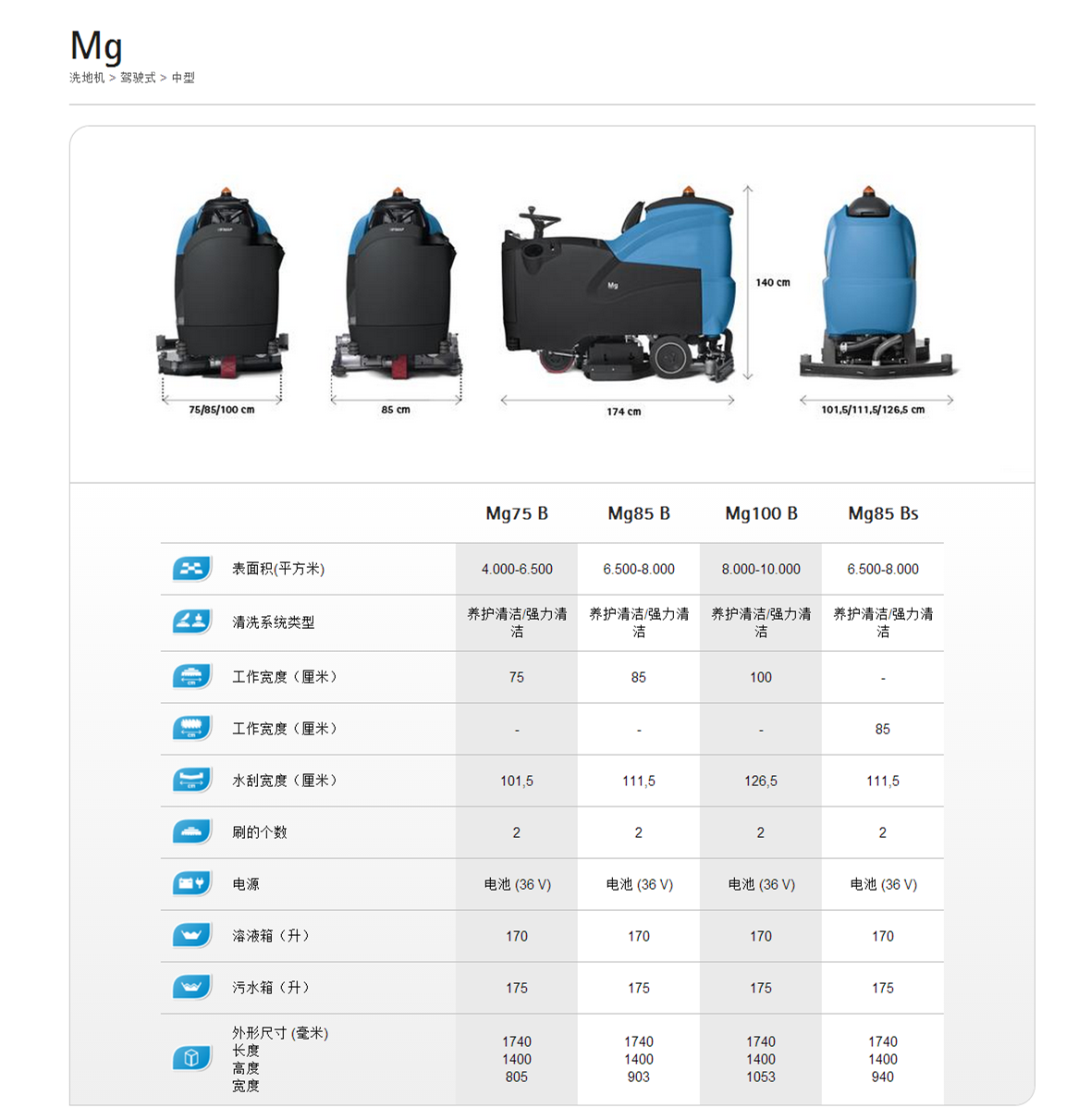
Task: Click the squeegee width icon
Action: point(192,780)
